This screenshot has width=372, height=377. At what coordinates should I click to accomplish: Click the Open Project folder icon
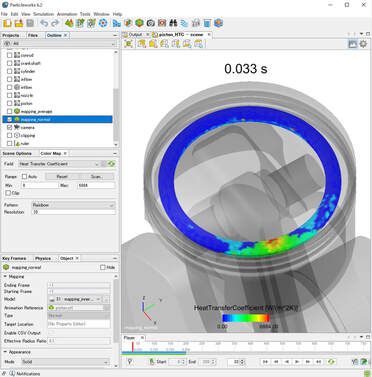[x=19, y=23]
